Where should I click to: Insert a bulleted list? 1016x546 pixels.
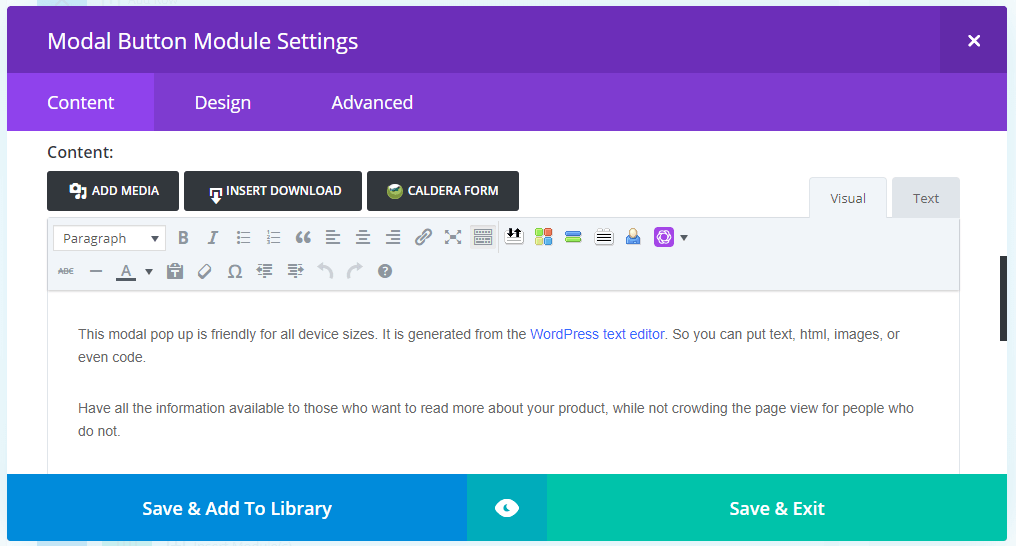pos(243,238)
